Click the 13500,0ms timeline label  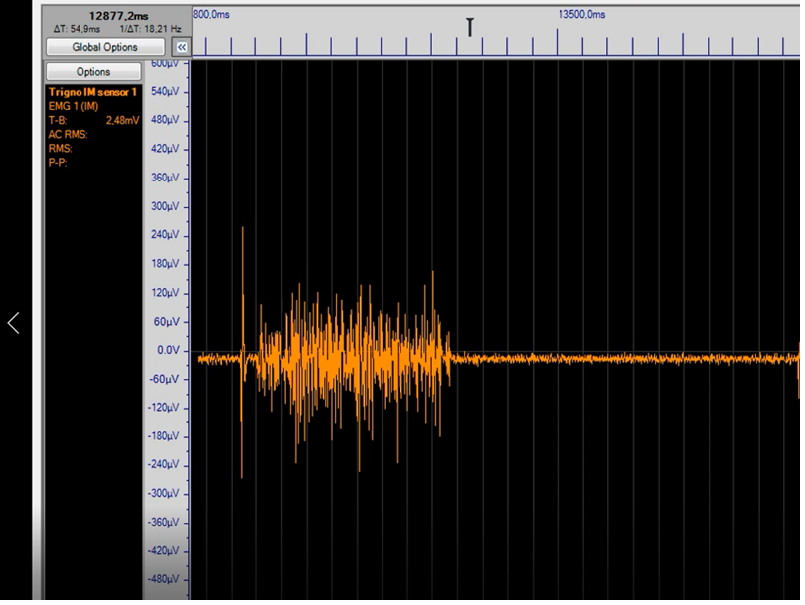582,14
